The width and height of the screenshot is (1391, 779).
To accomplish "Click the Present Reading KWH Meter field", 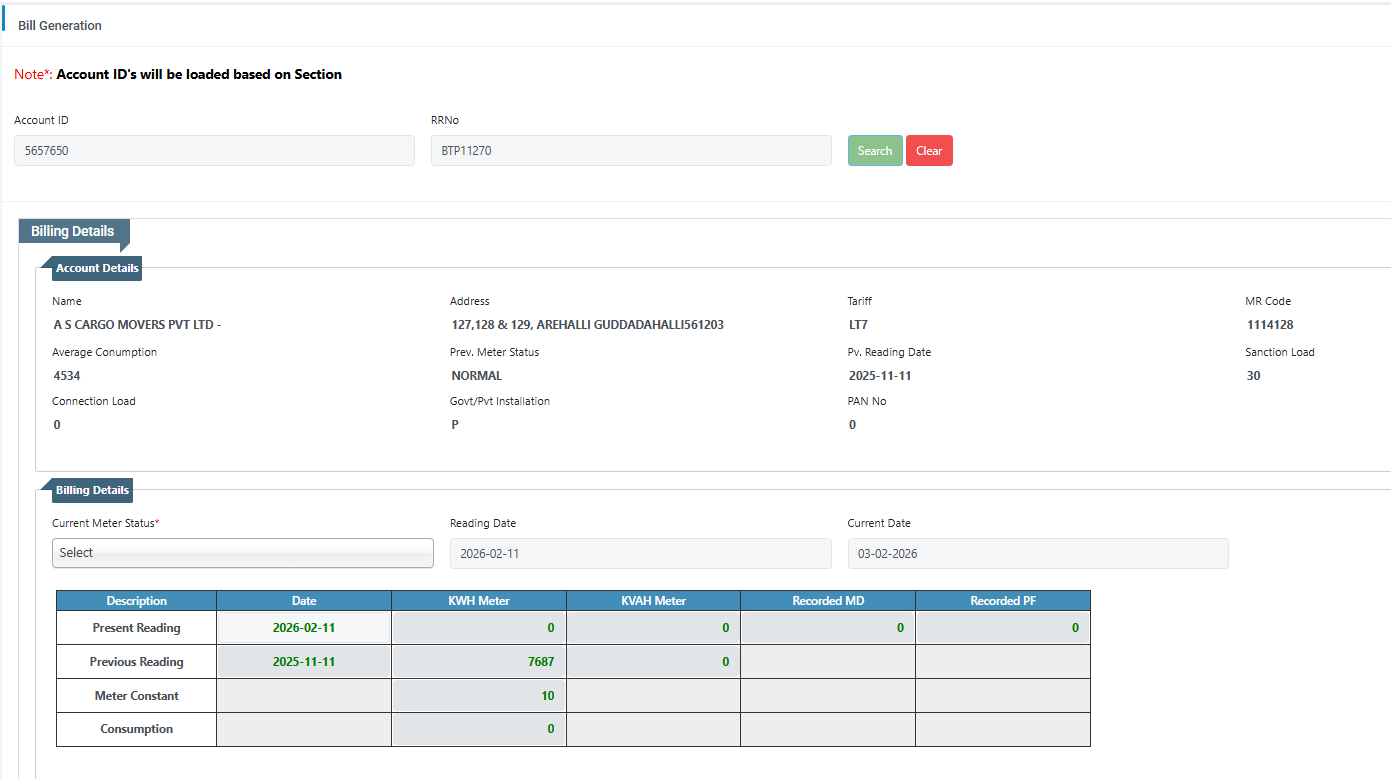I will (x=479, y=628).
